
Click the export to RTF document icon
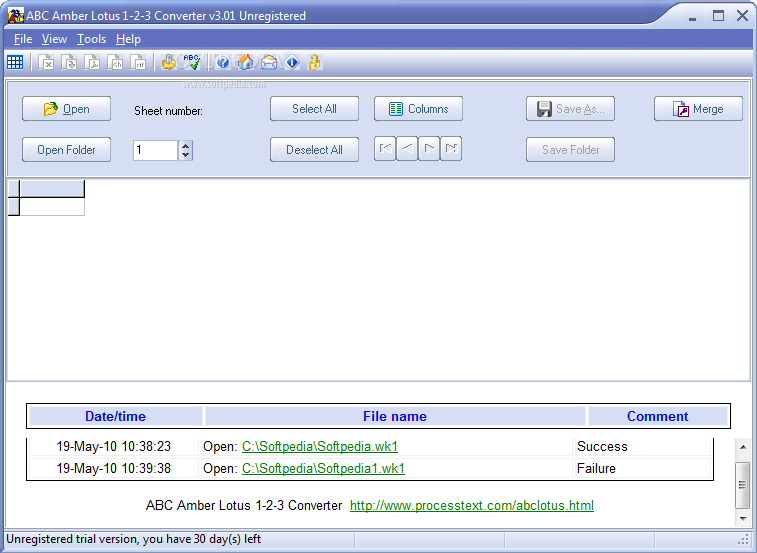pyautogui.click(x=139, y=62)
